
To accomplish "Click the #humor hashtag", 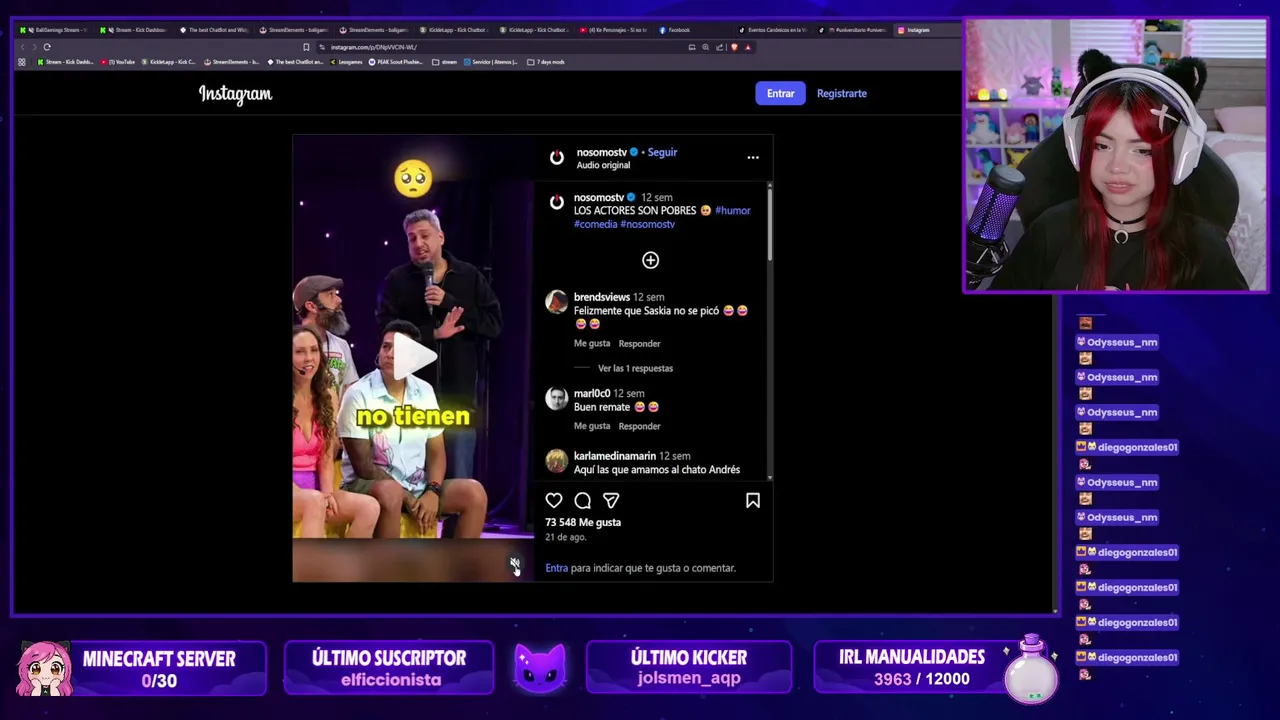I will [x=732, y=210].
